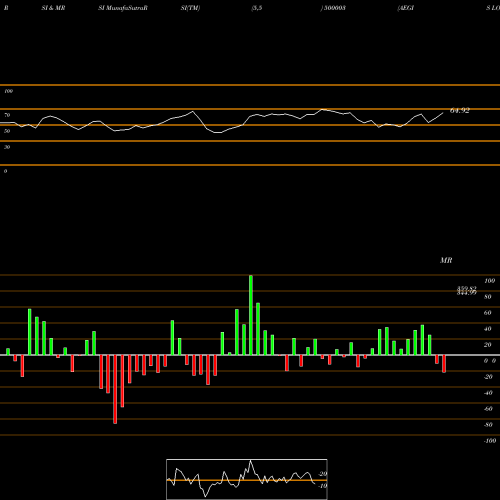500x500 pixels.
Task: Click the overlapping 359.82 / 344.99 price label
Action: (x=466, y=291)
